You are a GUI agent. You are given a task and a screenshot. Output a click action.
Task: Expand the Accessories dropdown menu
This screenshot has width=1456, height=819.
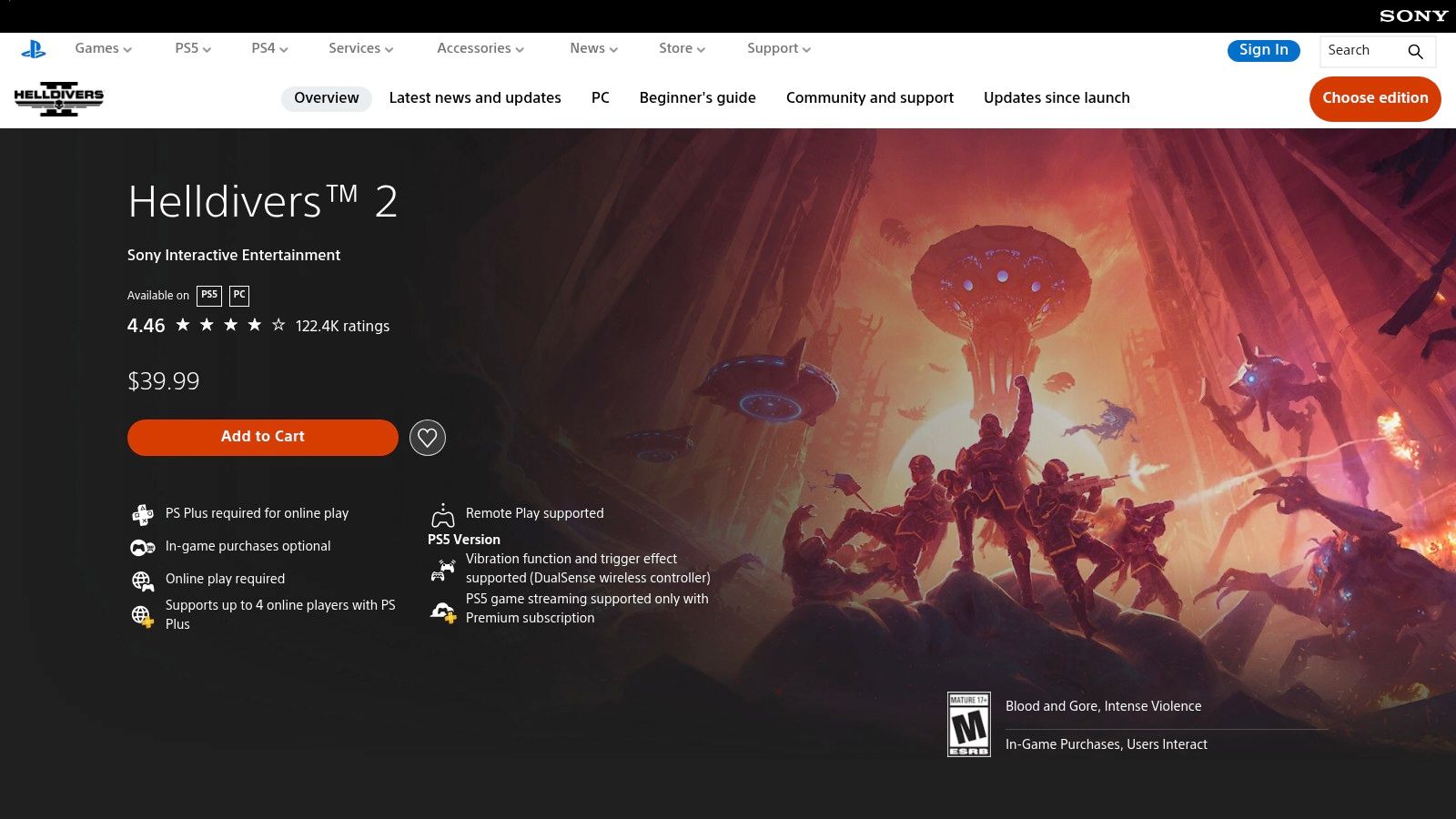[x=480, y=48]
